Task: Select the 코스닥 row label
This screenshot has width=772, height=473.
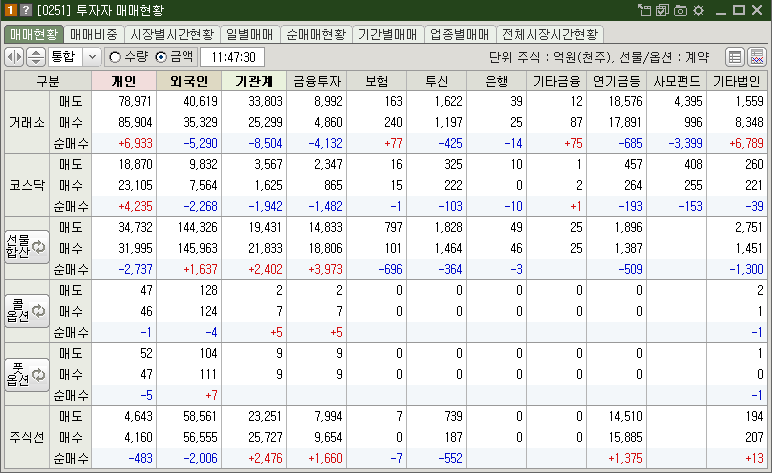Action: point(27,185)
